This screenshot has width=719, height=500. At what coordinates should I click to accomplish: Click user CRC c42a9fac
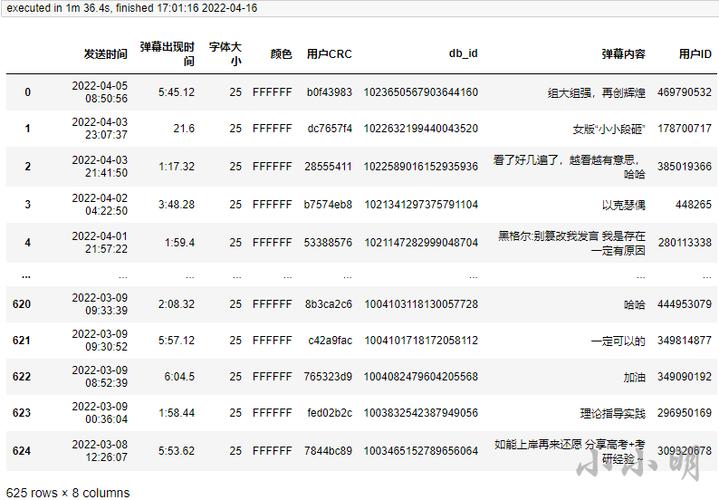(x=330, y=340)
